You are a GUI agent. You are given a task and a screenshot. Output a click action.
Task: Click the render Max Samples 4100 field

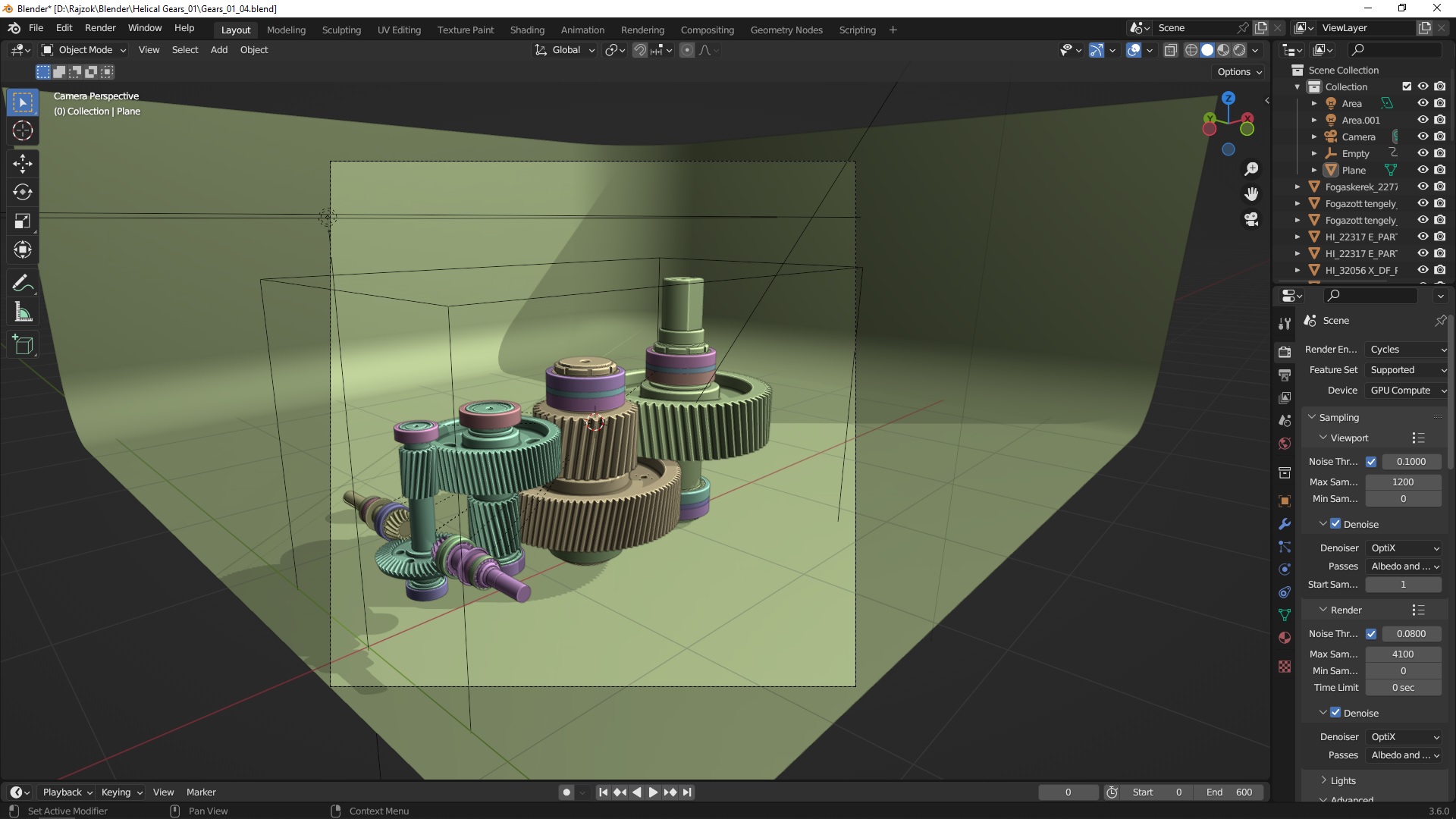(1402, 654)
